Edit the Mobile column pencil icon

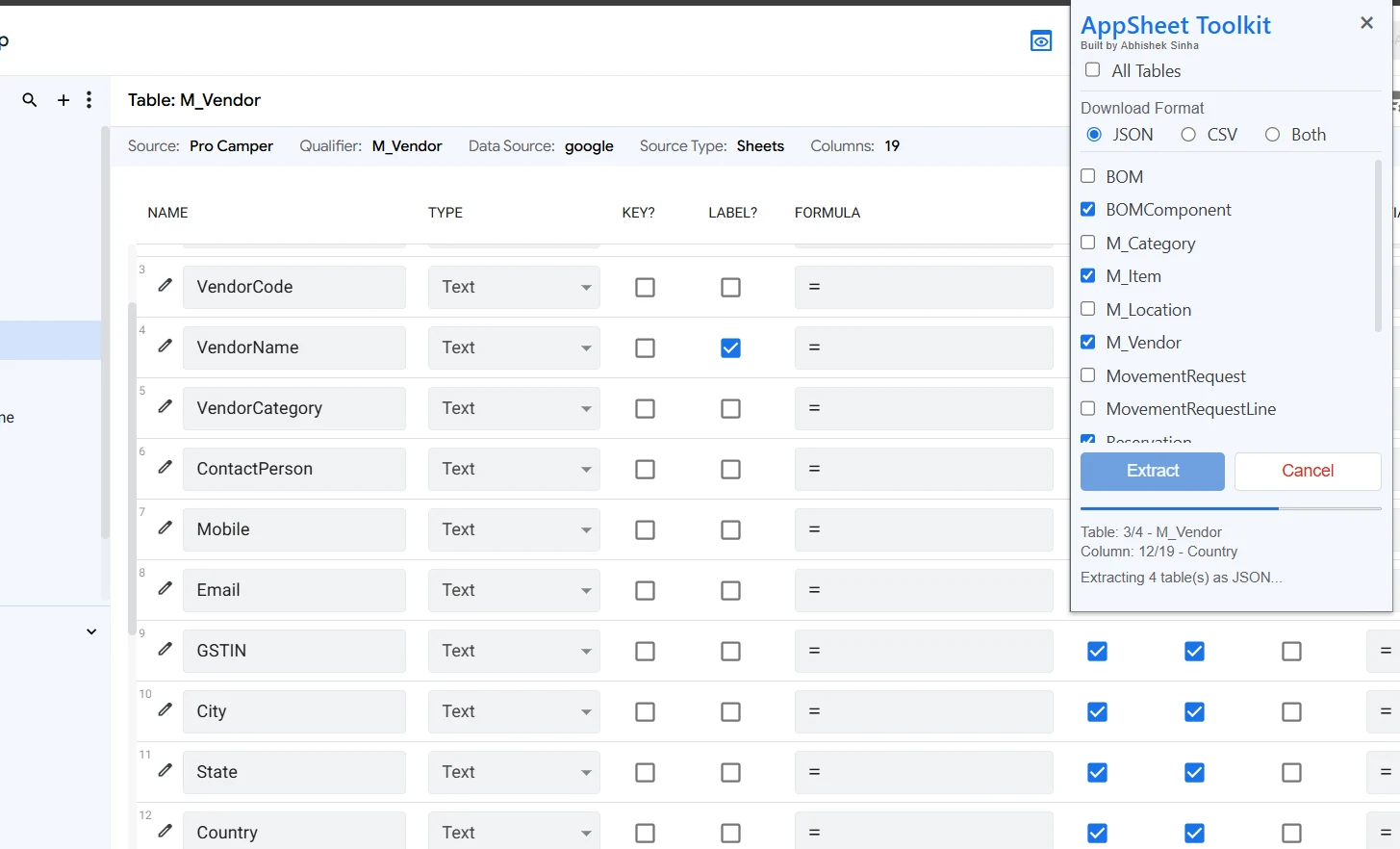(165, 527)
